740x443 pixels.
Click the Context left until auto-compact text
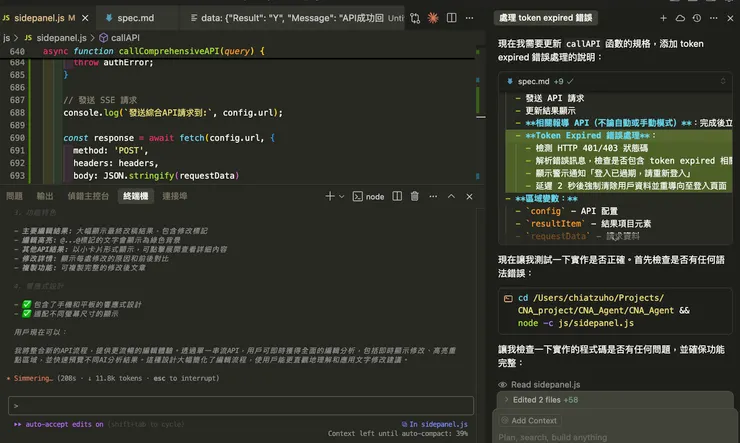[398, 434]
